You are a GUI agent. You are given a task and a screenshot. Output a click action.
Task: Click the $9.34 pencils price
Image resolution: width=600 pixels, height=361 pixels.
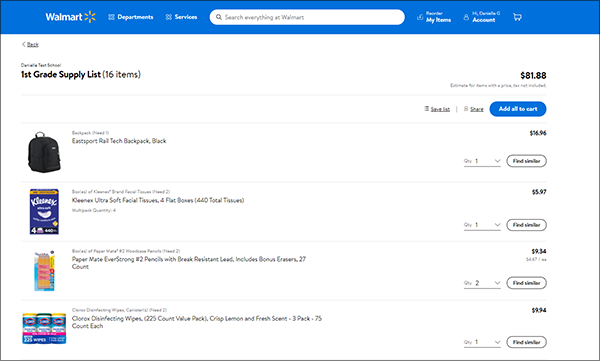point(539,252)
